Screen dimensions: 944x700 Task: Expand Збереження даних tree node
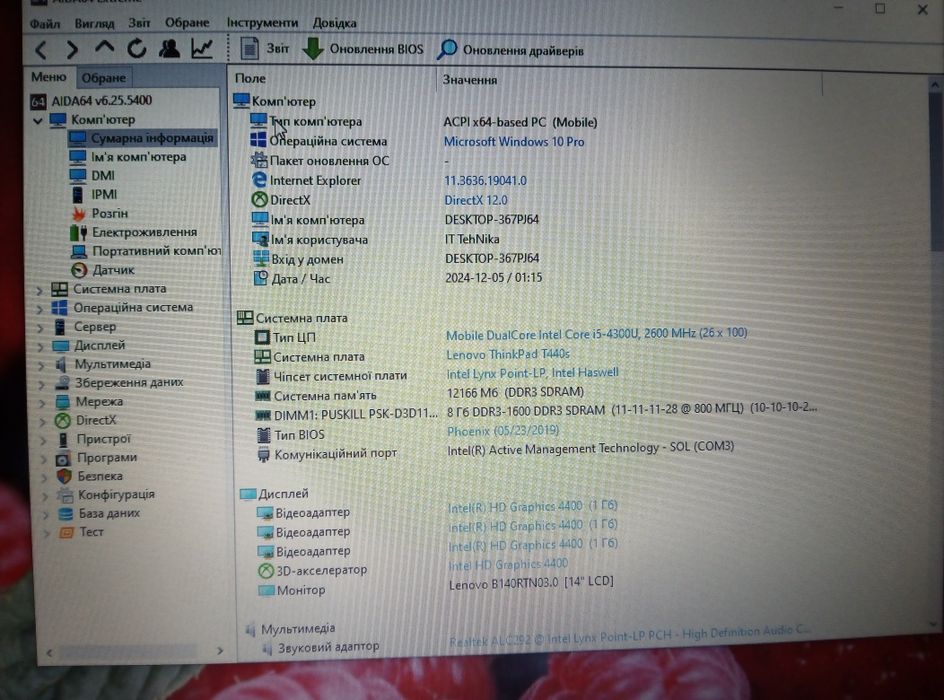42,384
